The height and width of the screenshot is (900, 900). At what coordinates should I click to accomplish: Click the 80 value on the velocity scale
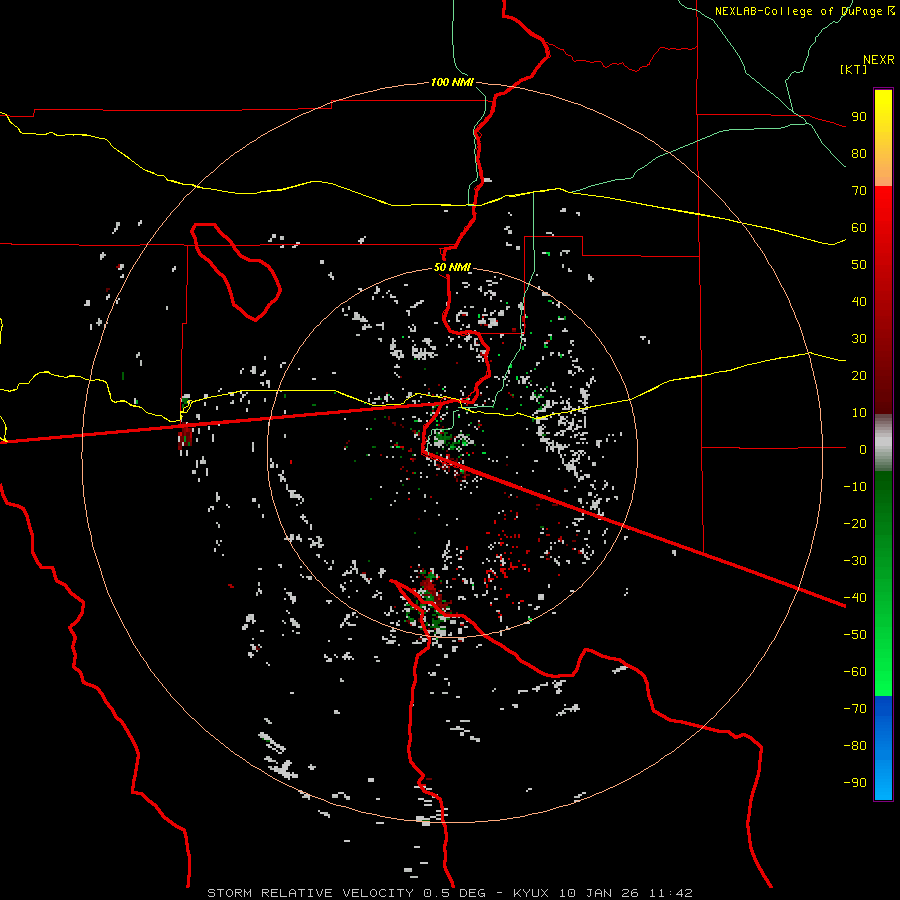859,153
